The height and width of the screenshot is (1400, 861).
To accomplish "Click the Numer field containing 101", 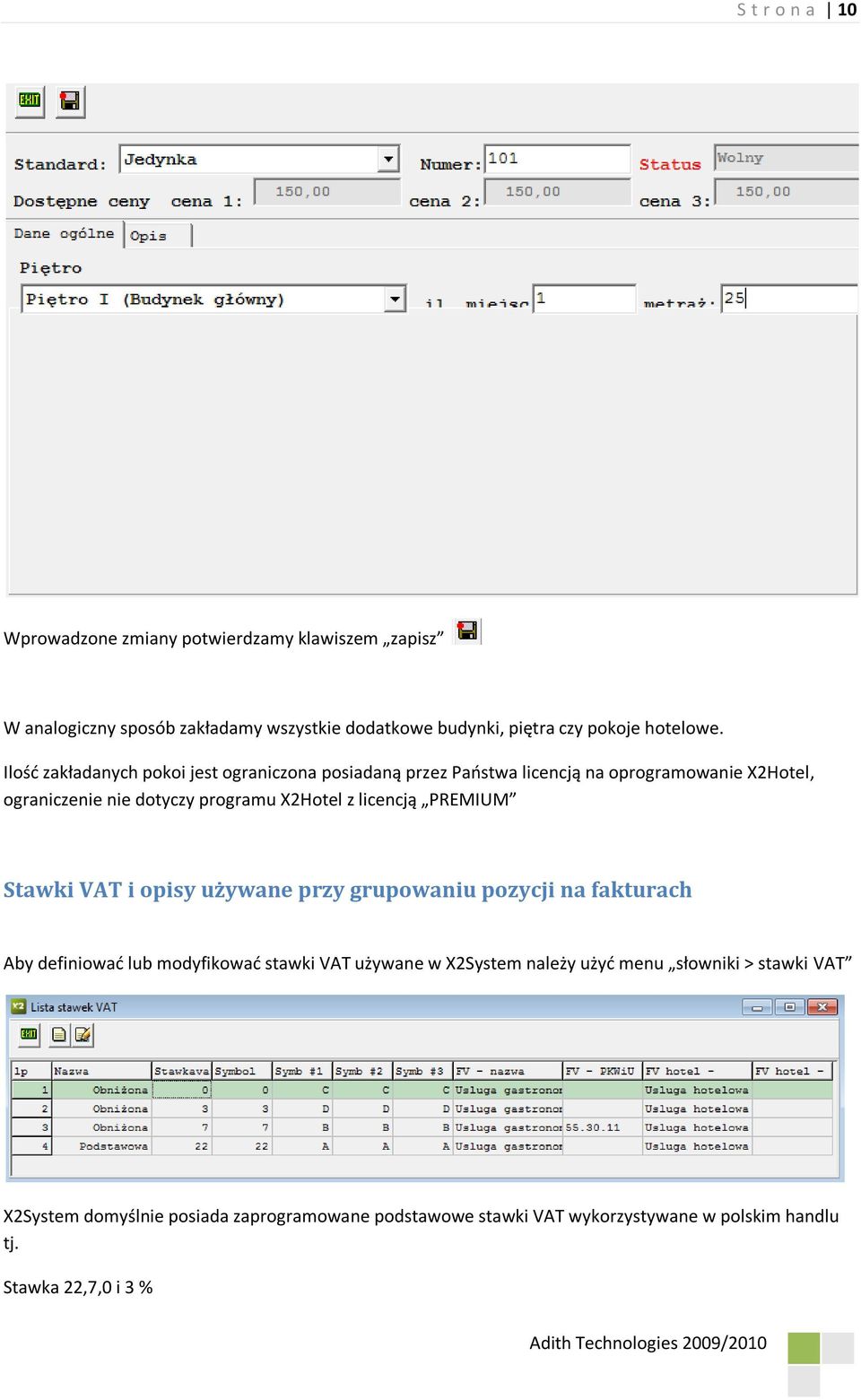I will tap(557, 159).
